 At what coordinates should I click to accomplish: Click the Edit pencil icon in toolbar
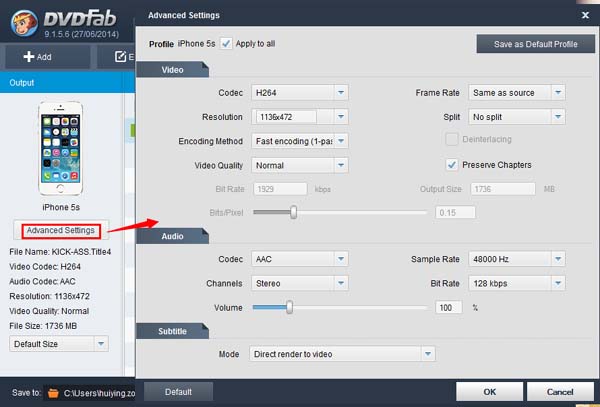coord(120,57)
